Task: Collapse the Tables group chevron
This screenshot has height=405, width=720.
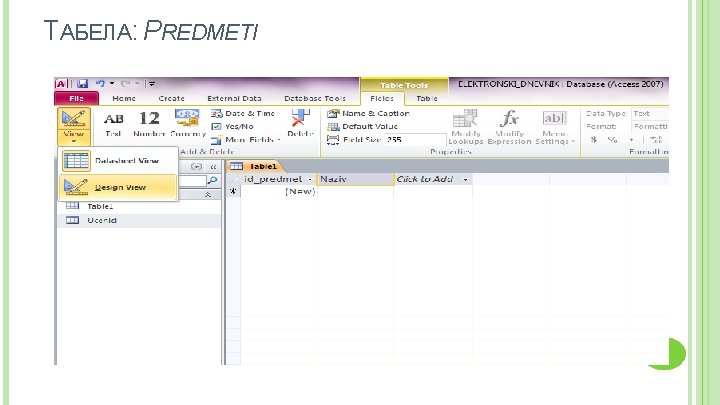Action: tap(208, 195)
